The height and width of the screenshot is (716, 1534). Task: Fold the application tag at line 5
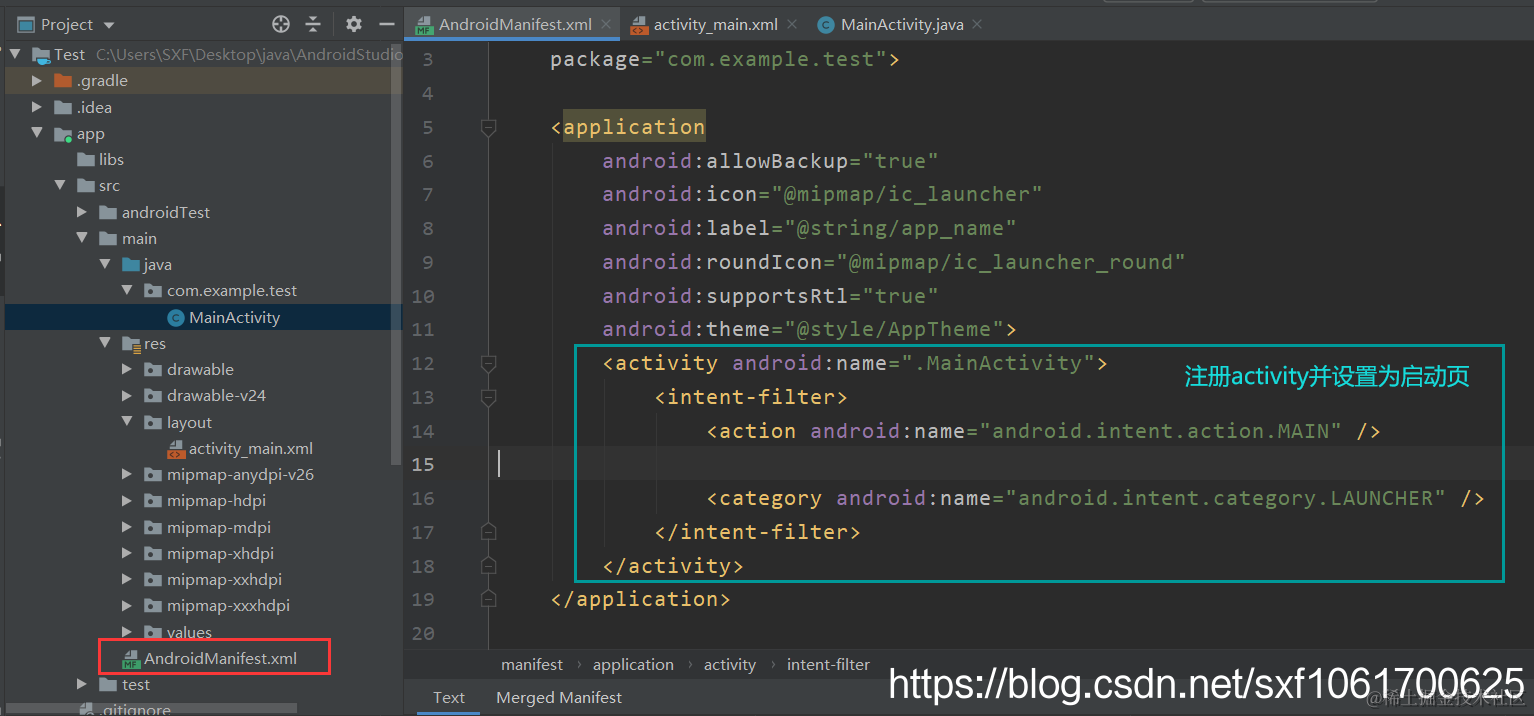tap(488, 127)
